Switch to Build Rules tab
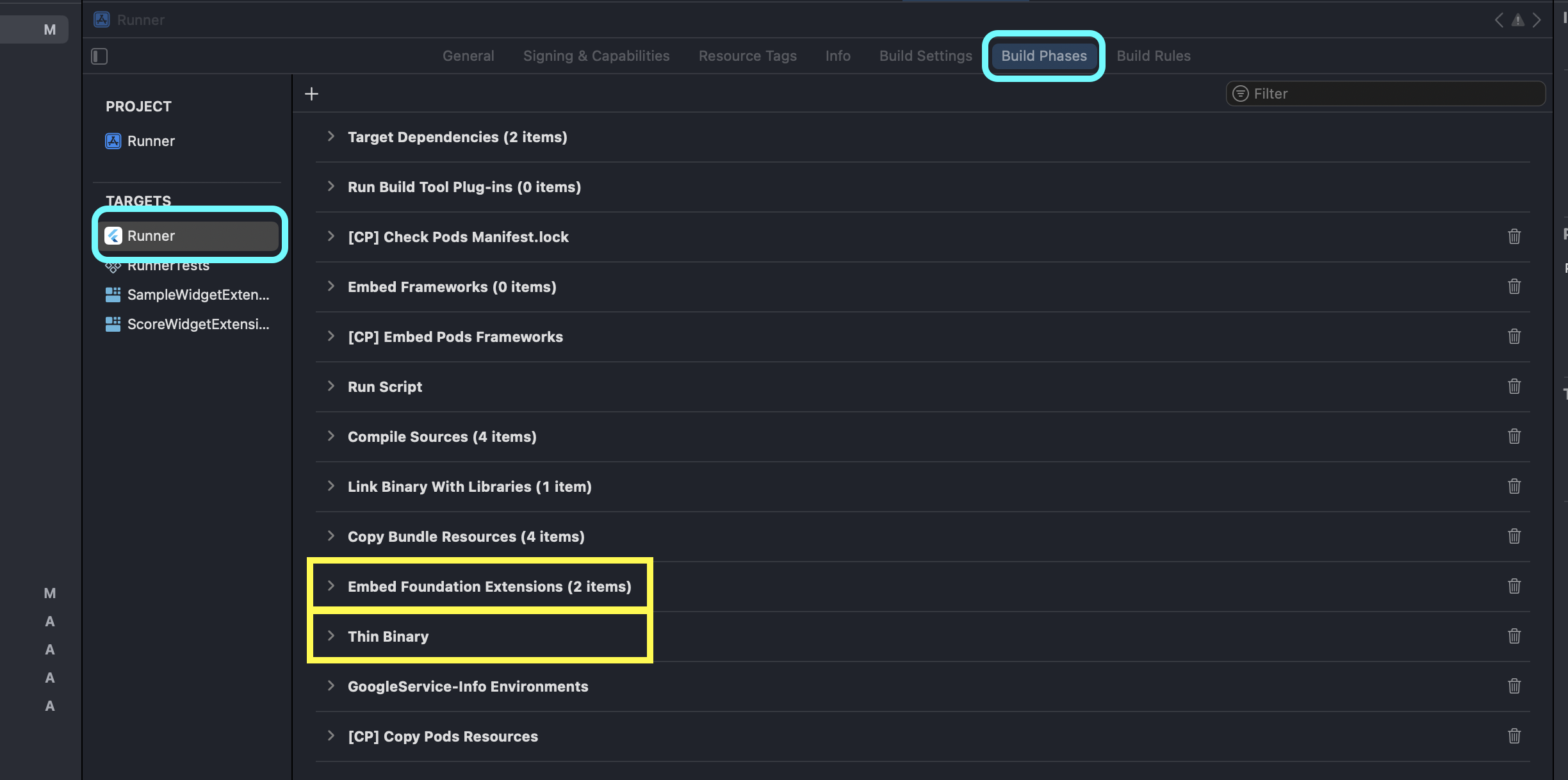The image size is (1568, 780). 1154,56
